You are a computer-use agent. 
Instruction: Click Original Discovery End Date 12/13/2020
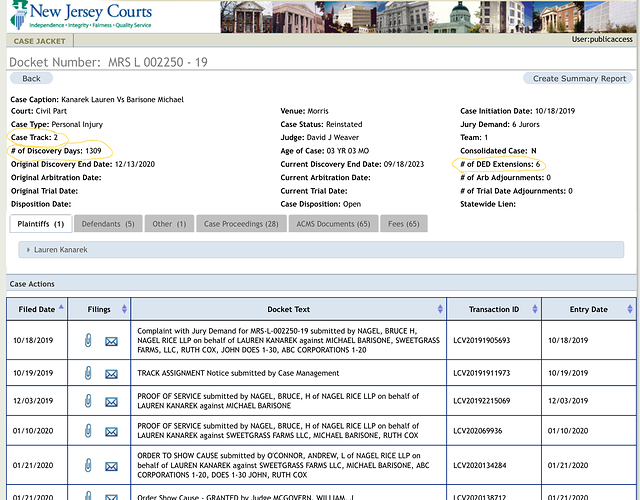pyautogui.click(x=83, y=164)
